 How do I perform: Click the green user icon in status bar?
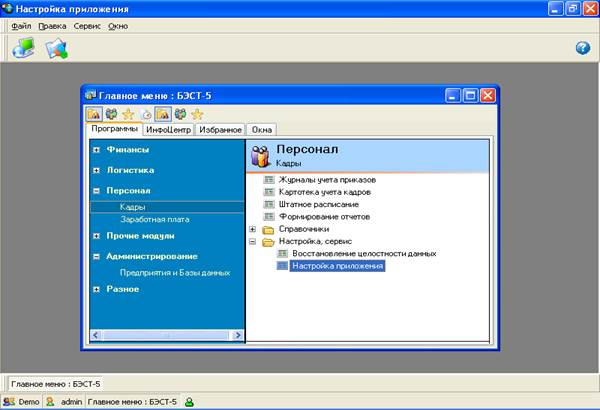[189, 402]
